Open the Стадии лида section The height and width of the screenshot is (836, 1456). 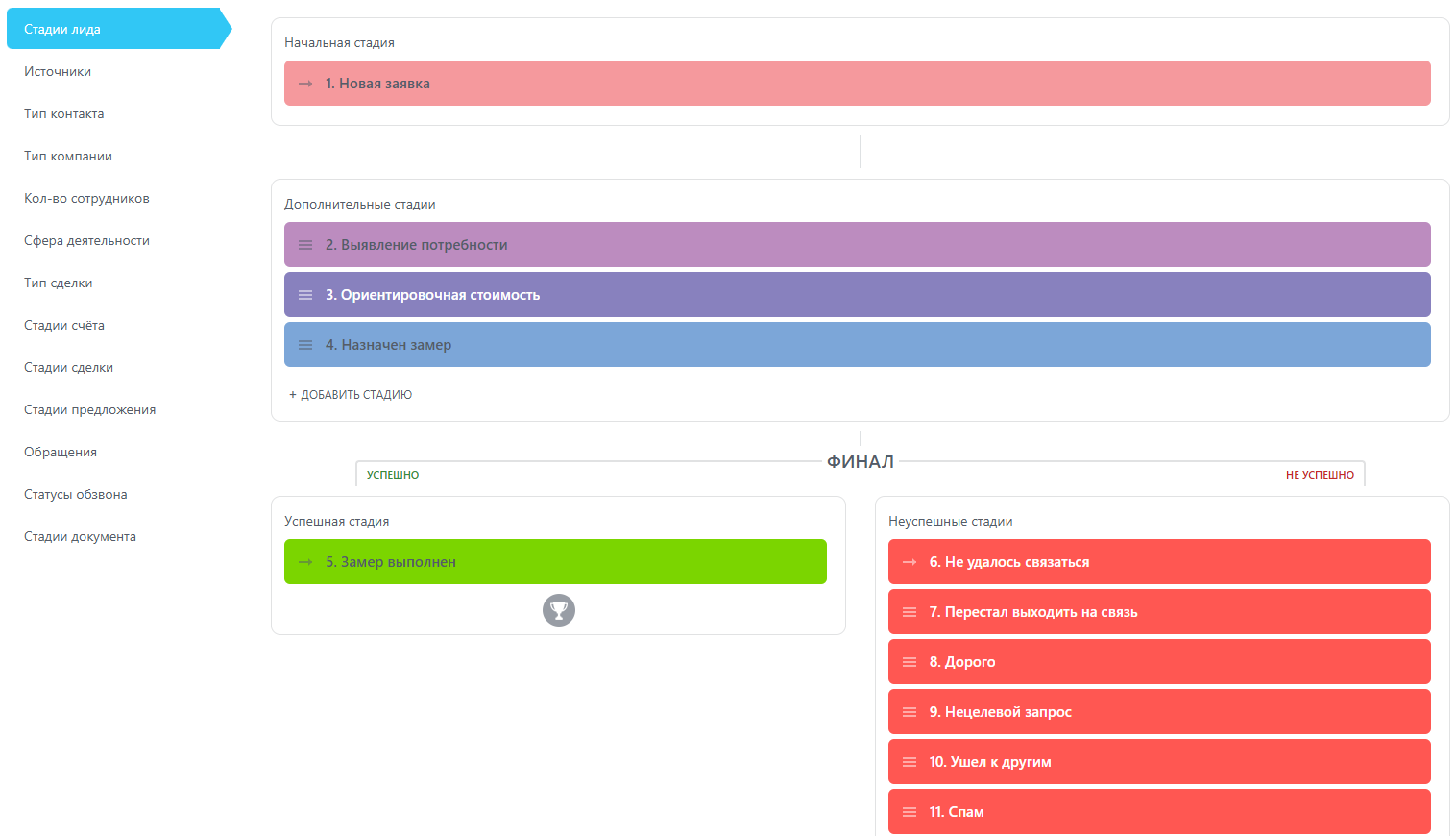pos(119,29)
